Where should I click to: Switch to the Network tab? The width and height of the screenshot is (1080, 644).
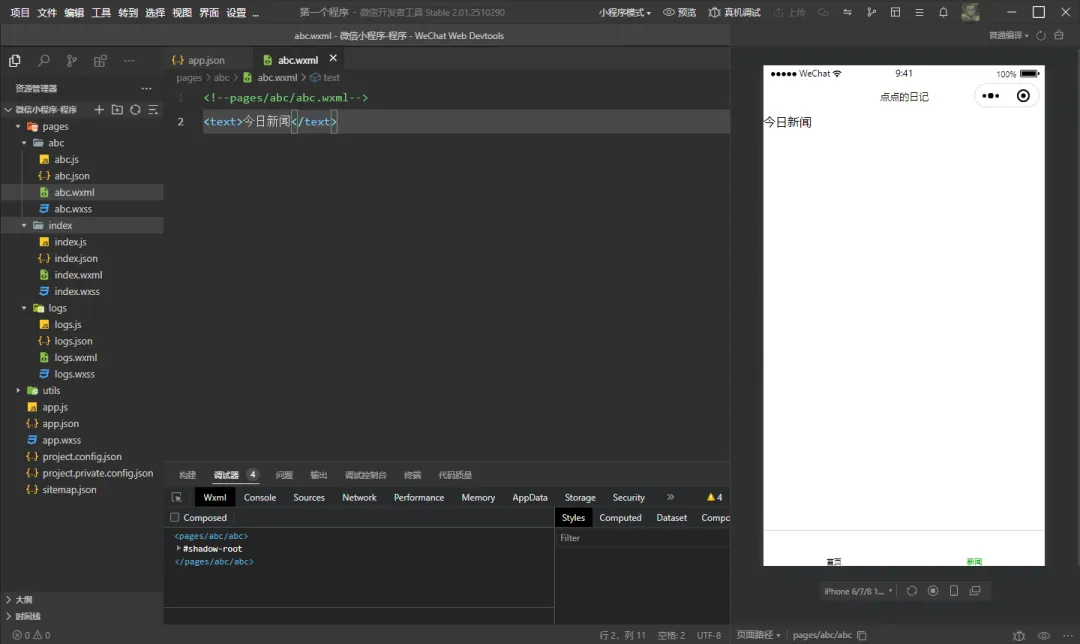[359, 497]
